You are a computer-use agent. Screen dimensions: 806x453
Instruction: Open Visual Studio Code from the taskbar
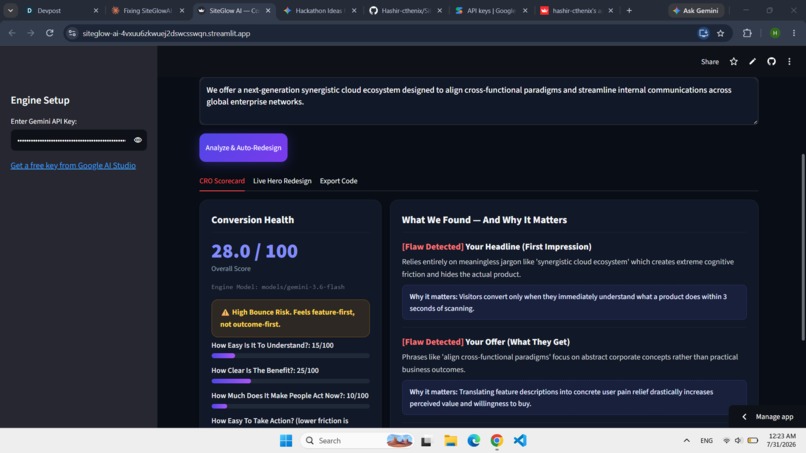pos(520,441)
